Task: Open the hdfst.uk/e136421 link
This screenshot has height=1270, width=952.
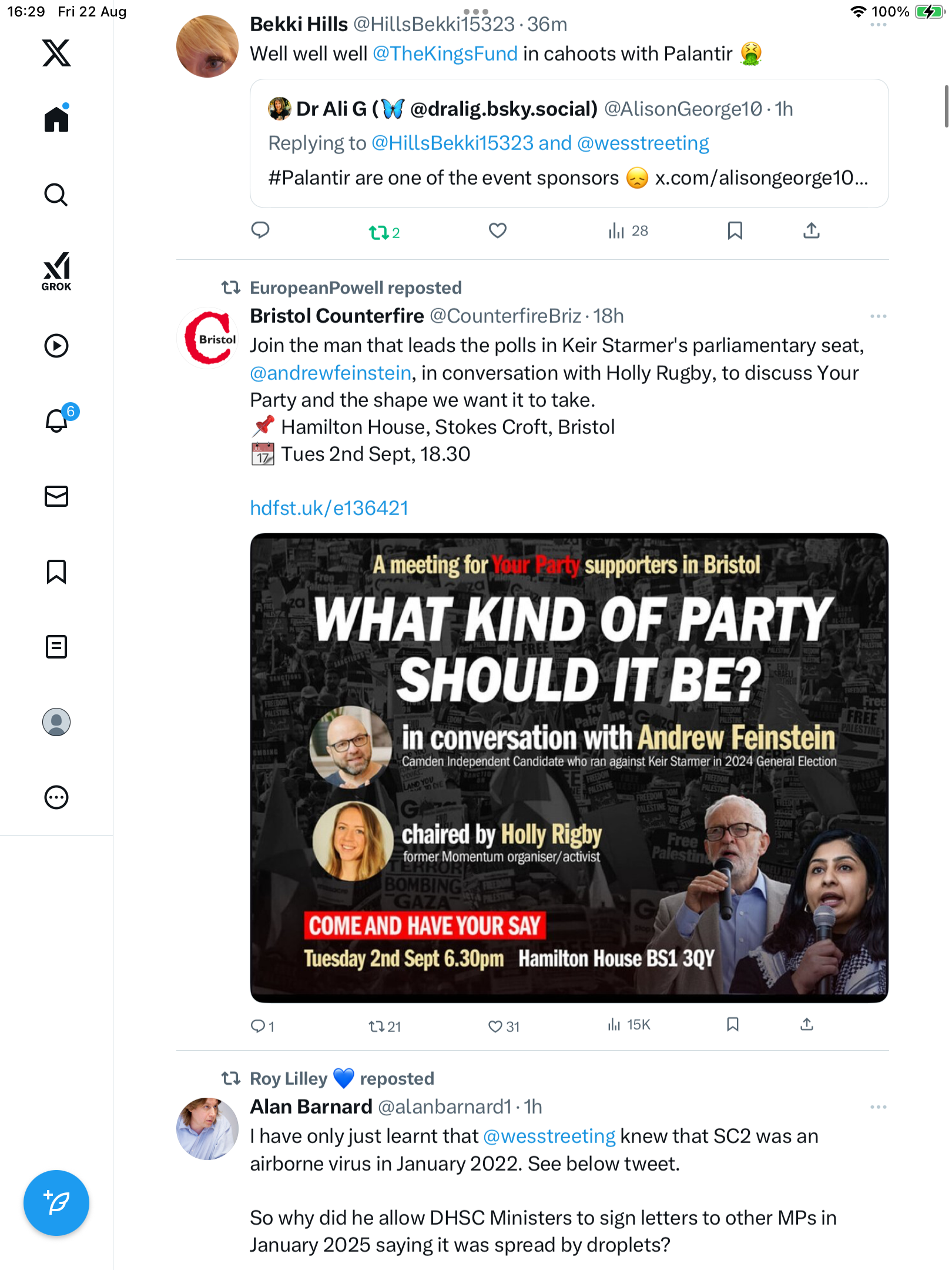Action: (x=329, y=508)
